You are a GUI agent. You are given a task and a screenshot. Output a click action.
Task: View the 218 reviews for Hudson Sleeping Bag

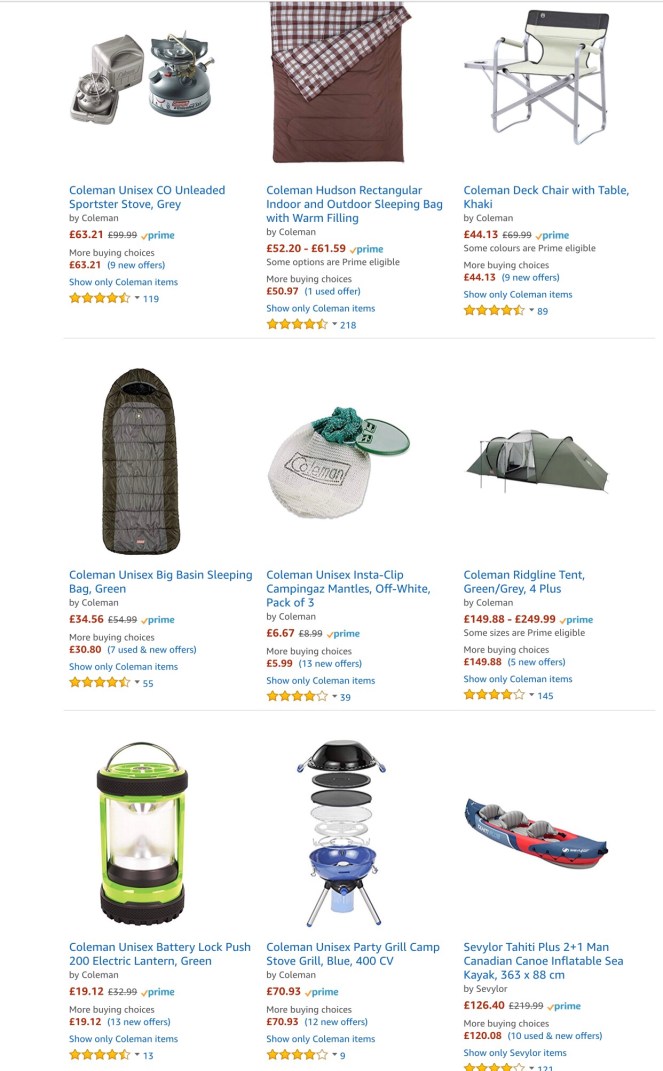(x=348, y=325)
